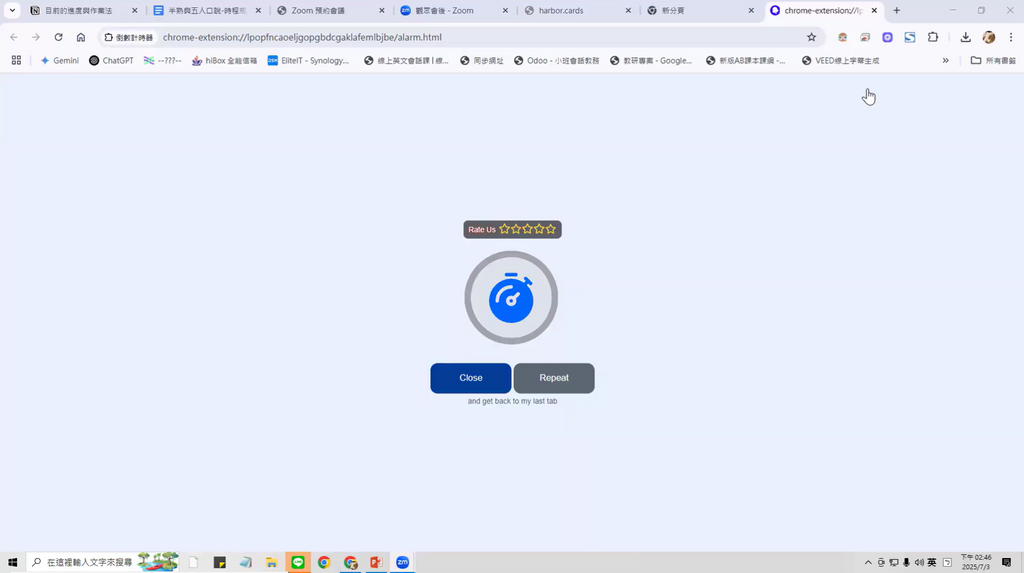The image size is (1024, 573).
Task: Show hidden system tray icons
Action: [x=868, y=563]
